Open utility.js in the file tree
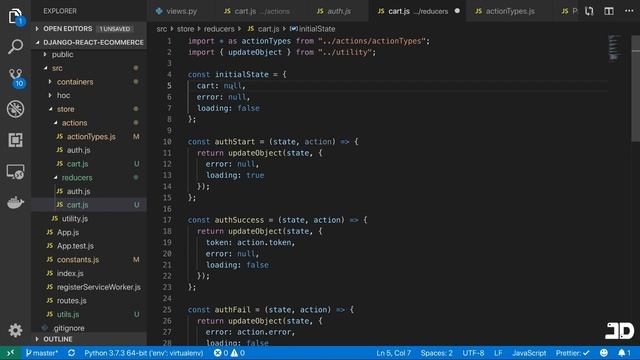Image resolution: width=640 pixels, height=360 pixels. coord(89,218)
